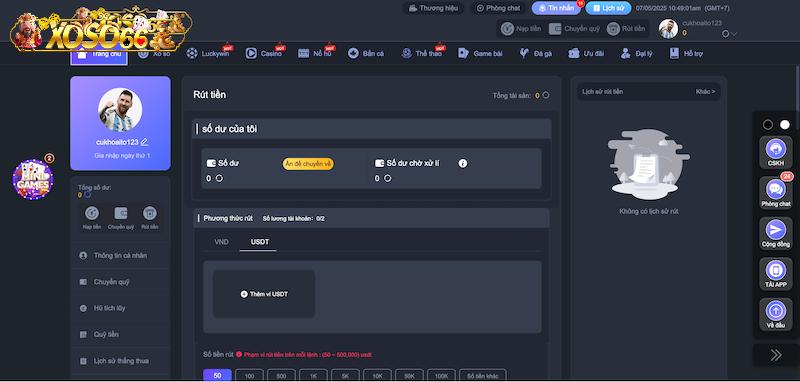Click Thêm ví USDT card
Screen dimensions: 800x382
click(x=264, y=294)
